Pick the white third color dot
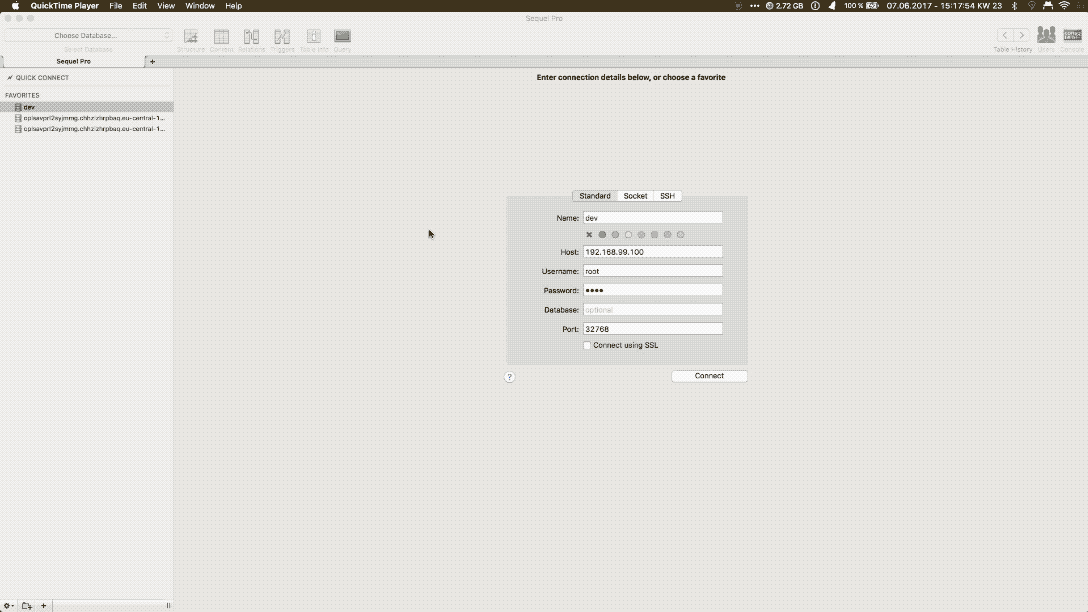1088x612 pixels. (x=629, y=235)
